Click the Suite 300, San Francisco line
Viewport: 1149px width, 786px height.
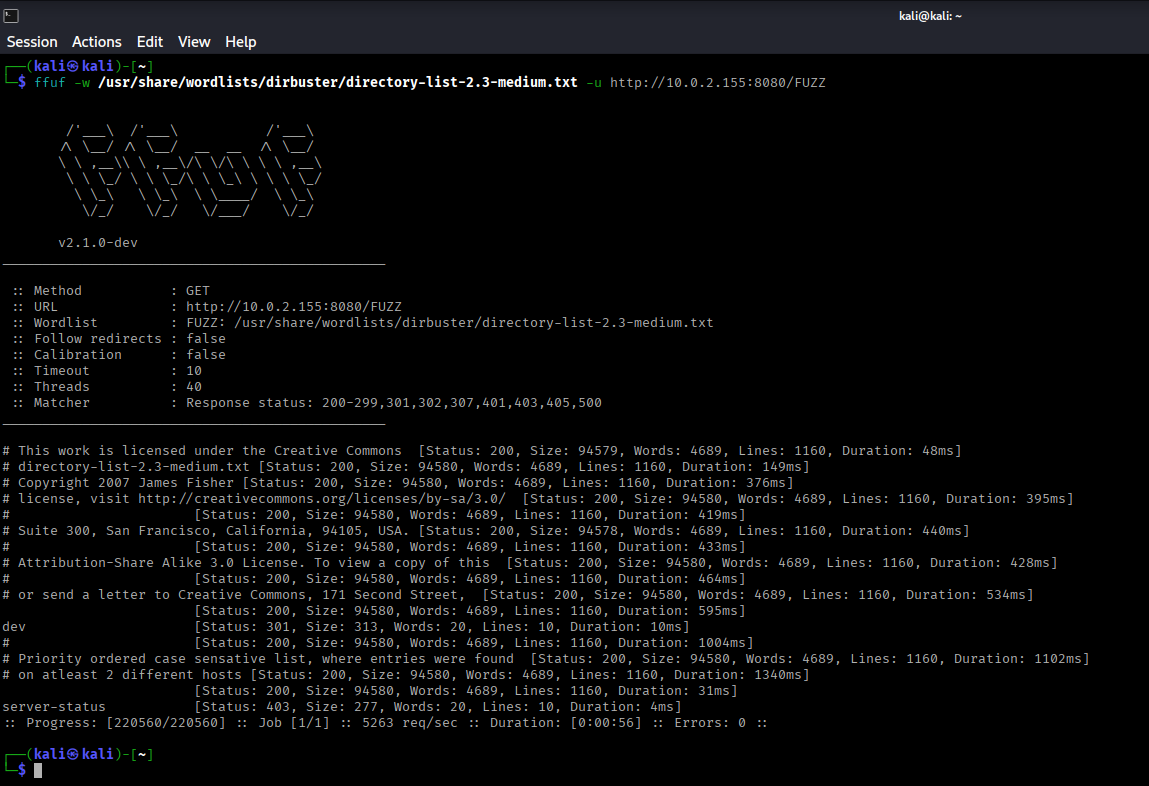[486, 531]
